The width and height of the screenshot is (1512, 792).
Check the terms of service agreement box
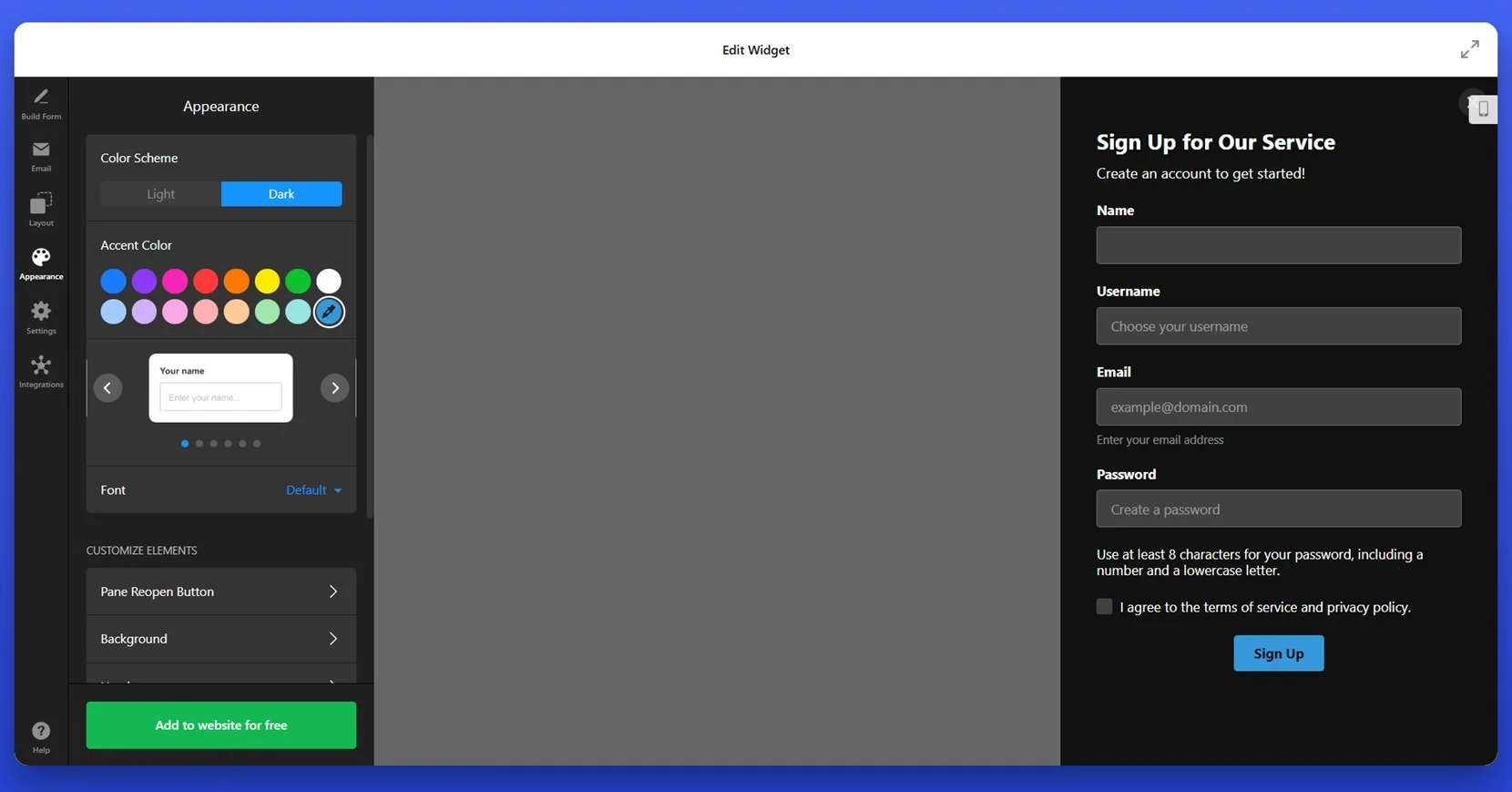tap(1104, 607)
